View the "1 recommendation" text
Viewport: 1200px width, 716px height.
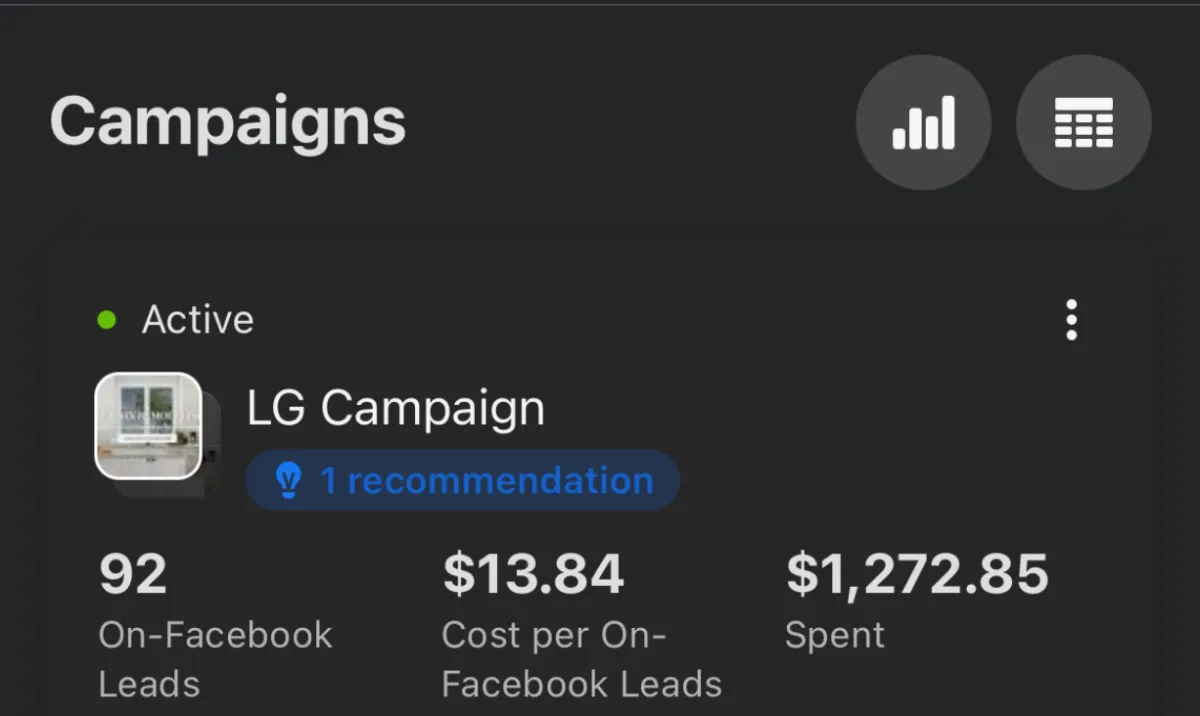point(486,481)
